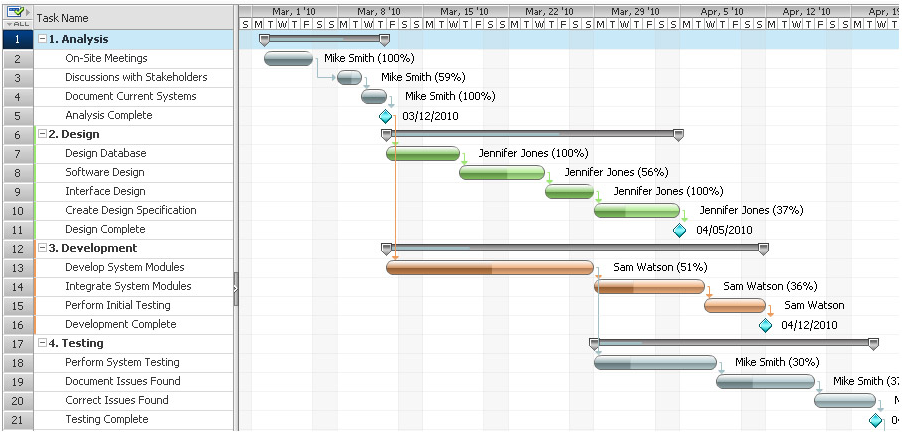Click the Development summary bar

tap(575, 247)
